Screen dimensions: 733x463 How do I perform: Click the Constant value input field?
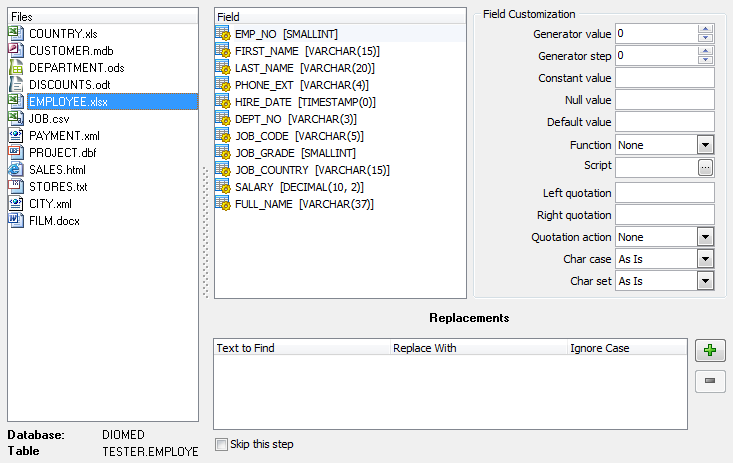pos(664,78)
